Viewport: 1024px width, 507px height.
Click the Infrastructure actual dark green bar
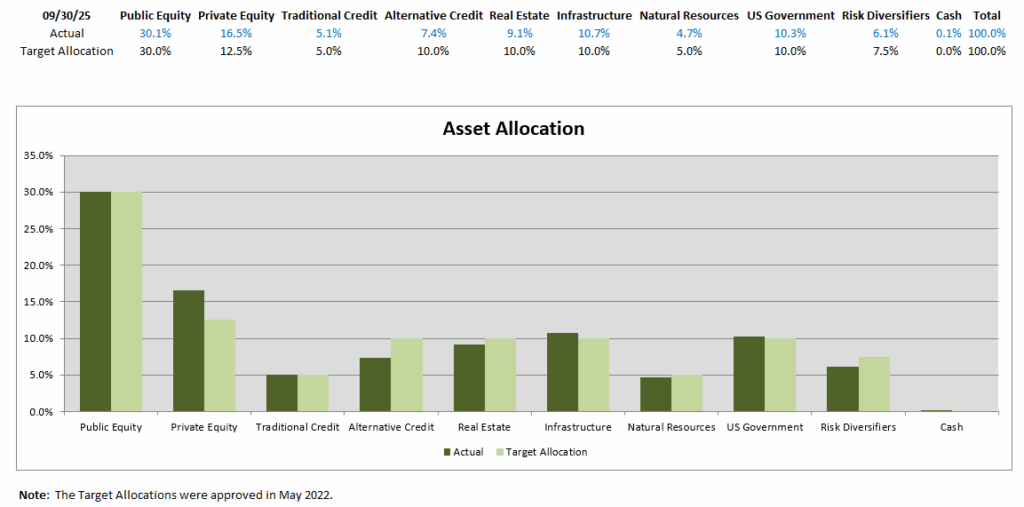pos(562,372)
